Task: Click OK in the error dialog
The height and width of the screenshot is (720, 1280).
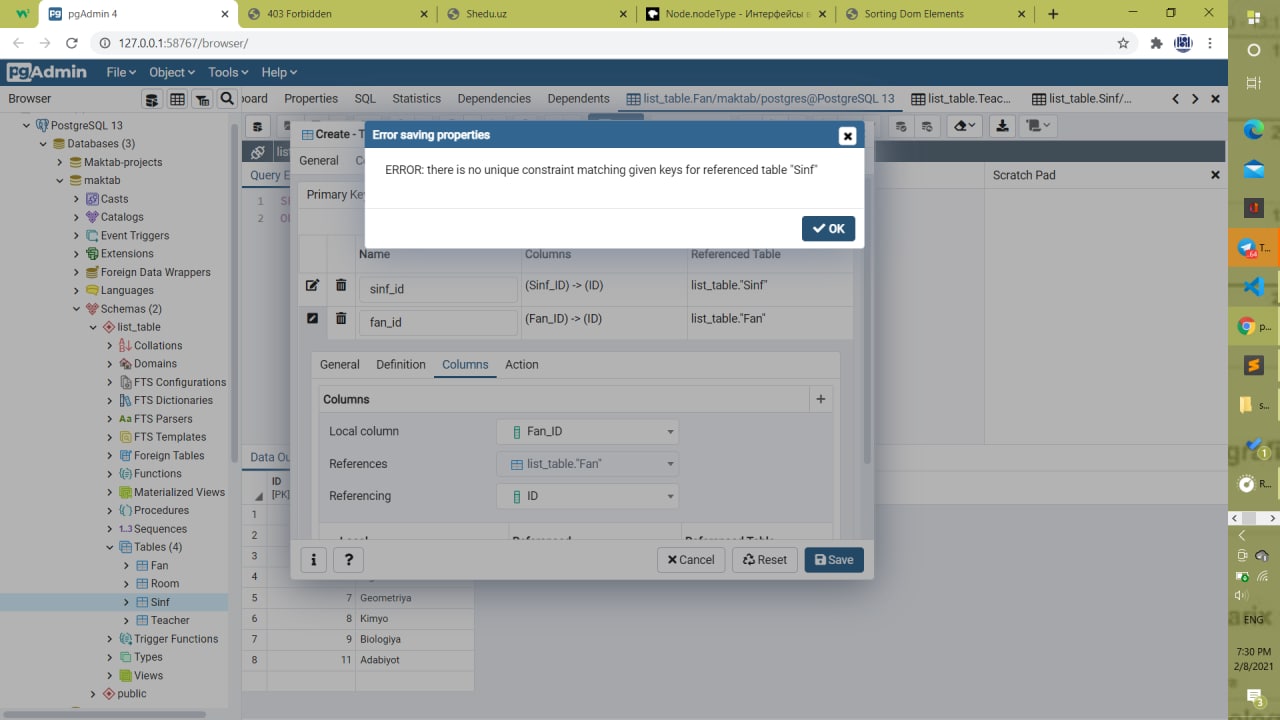Action: coord(828,229)
